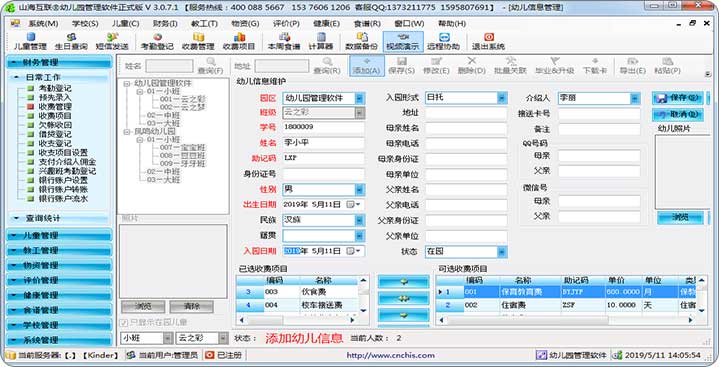This screenshot has width=719, height=367.
Task: Open the 状态 dropdown showing 在园
Action: point(502,252)
